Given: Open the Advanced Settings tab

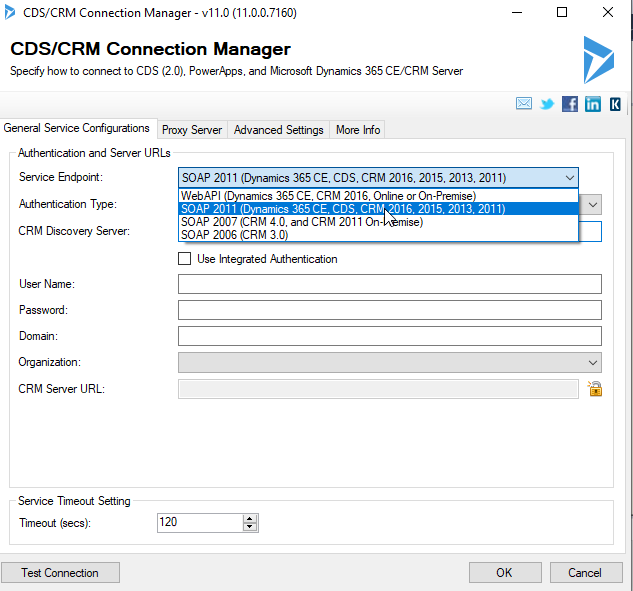Looking at the screenshot, I should [279, 130].
